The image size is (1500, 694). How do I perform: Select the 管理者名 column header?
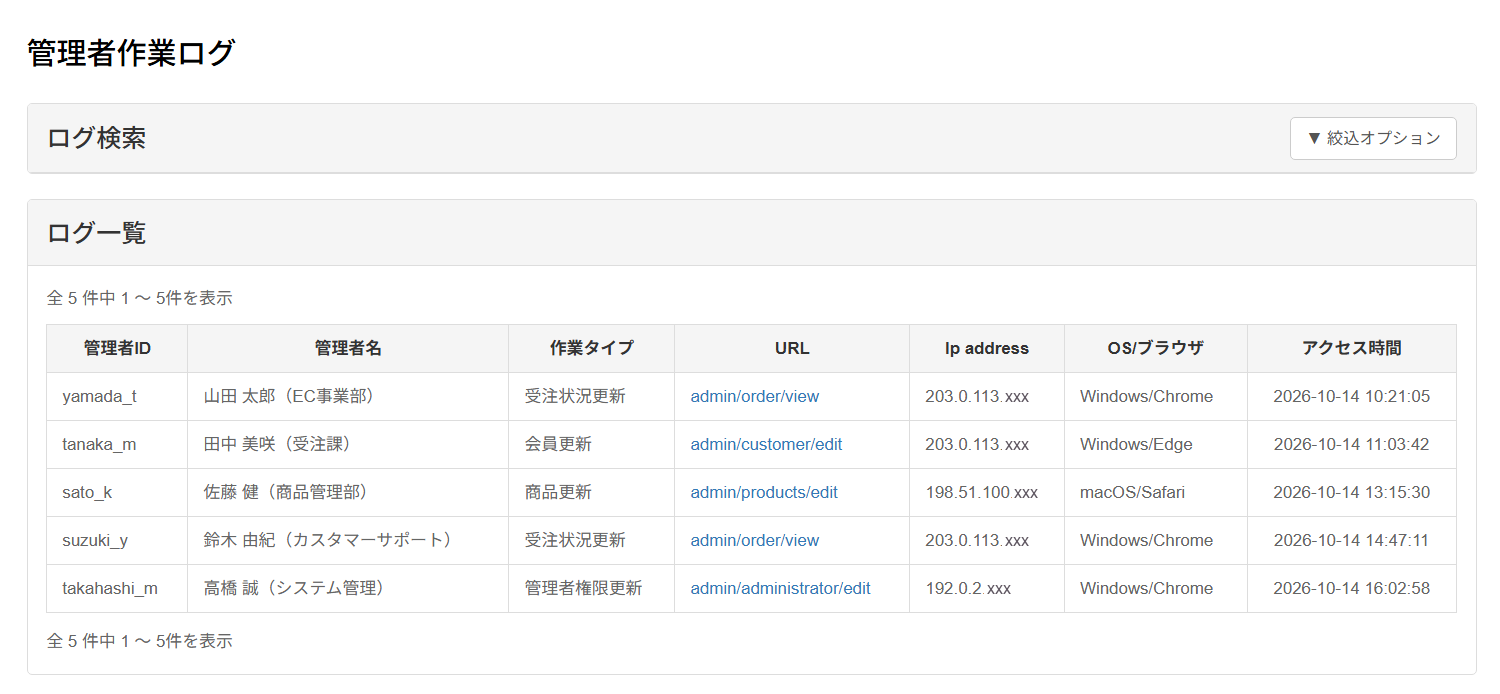(x=348, y=348)
